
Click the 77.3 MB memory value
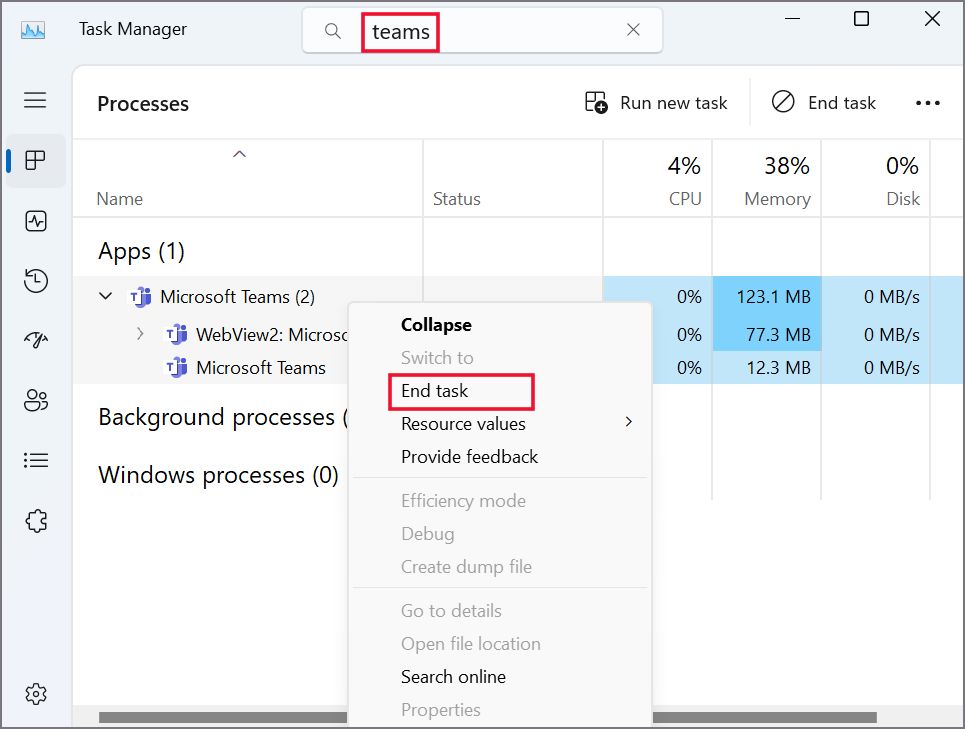coord(779,335)
